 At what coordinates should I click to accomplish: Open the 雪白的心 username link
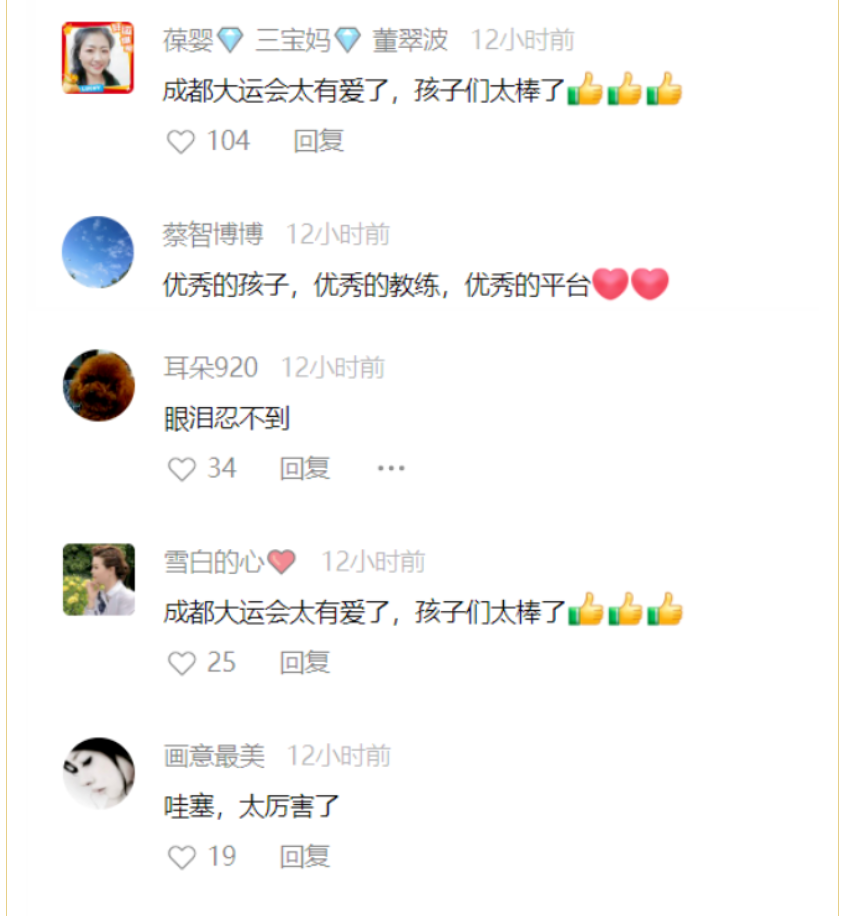(230, 562)
